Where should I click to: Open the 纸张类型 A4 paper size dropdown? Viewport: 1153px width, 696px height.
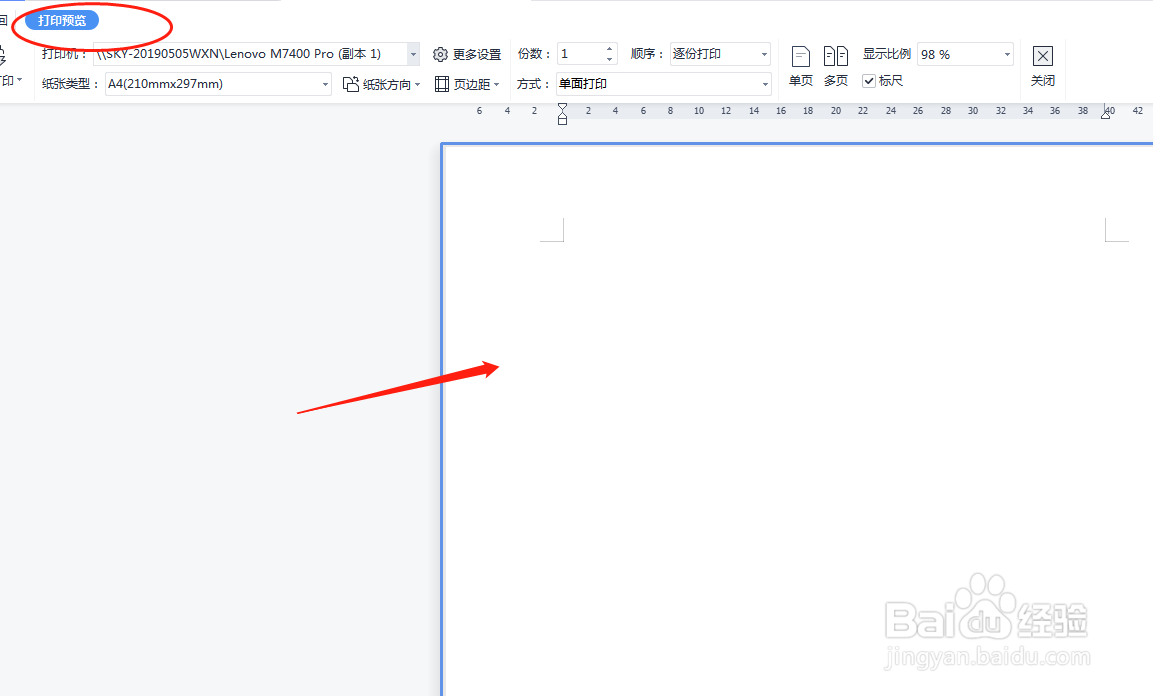323,84
